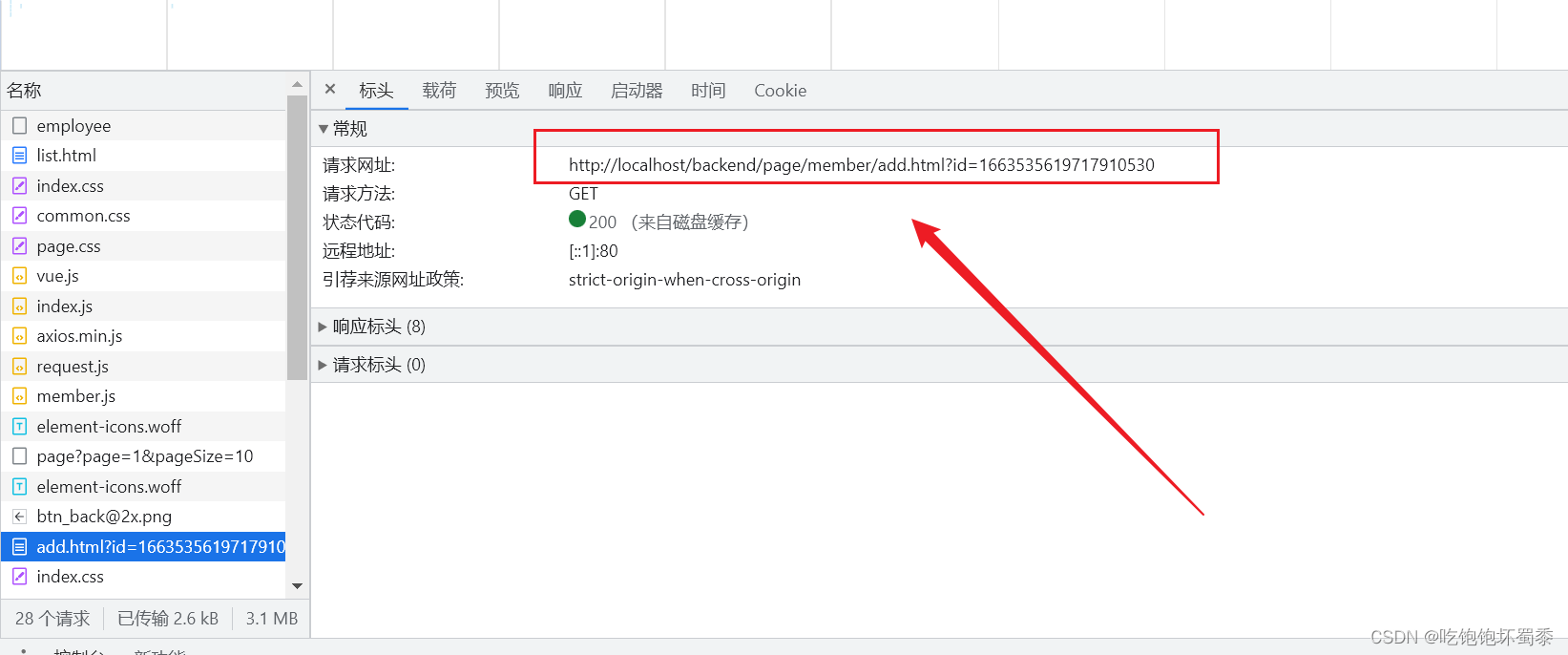Click the 已传输 2.6 kB status text

167,618
